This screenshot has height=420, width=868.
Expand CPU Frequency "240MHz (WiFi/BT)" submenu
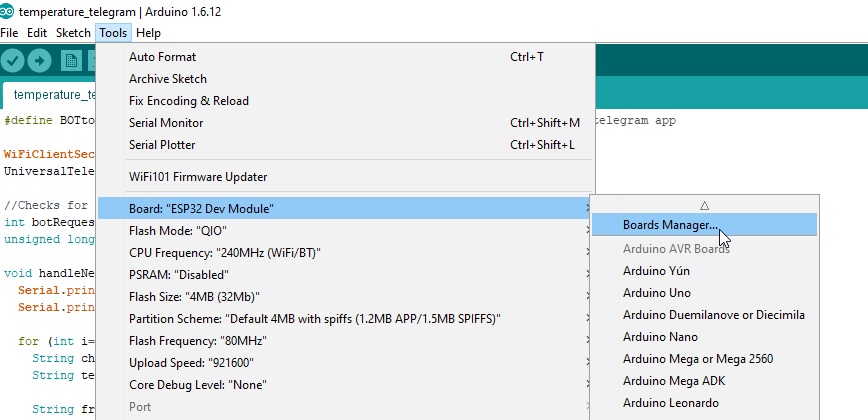[x=345, y=253]
